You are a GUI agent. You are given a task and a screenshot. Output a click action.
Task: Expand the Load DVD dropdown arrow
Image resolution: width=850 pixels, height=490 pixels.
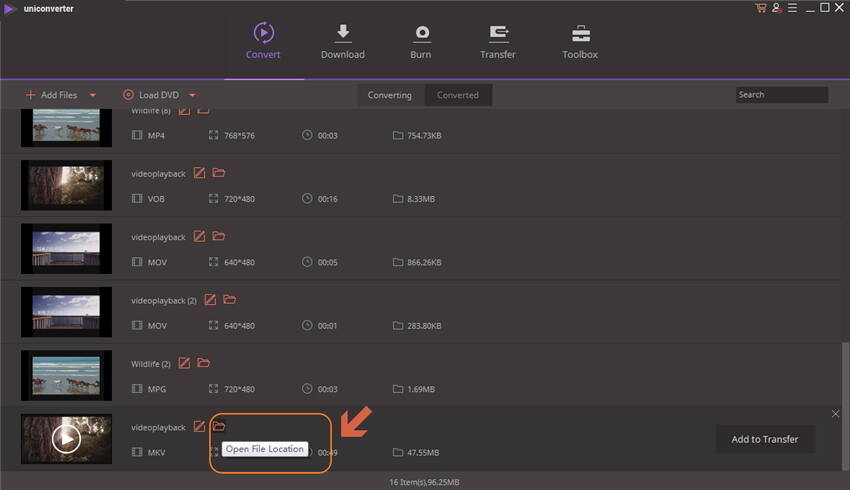point(192,95)
